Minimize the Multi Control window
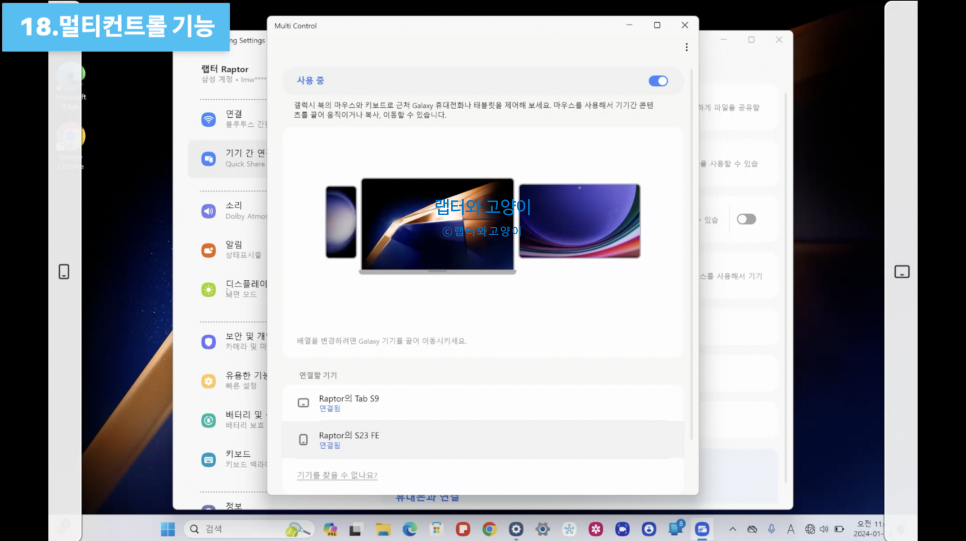 [x=629, y=25]
